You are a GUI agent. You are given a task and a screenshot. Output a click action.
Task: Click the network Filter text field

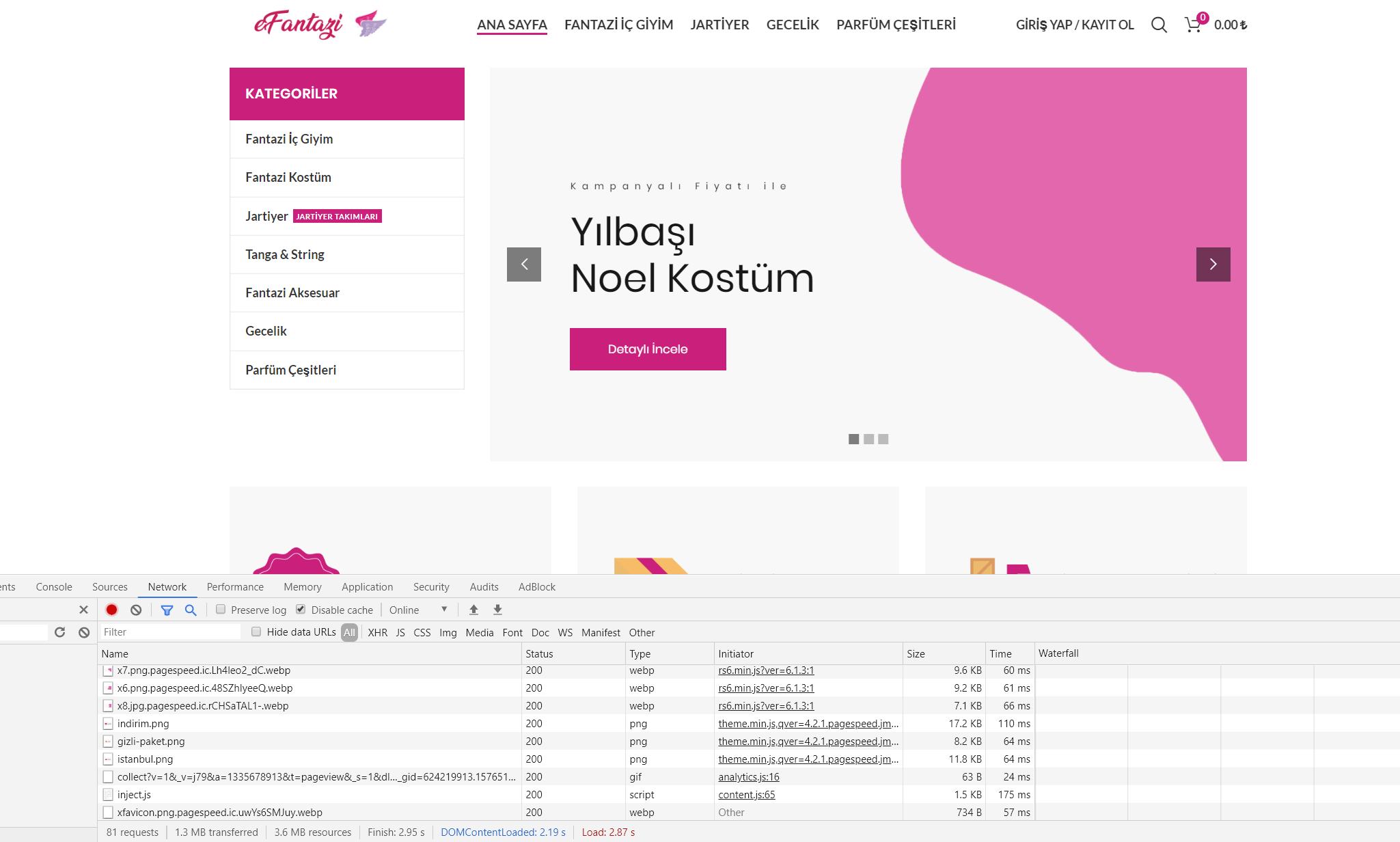click(x=171, y=631)
